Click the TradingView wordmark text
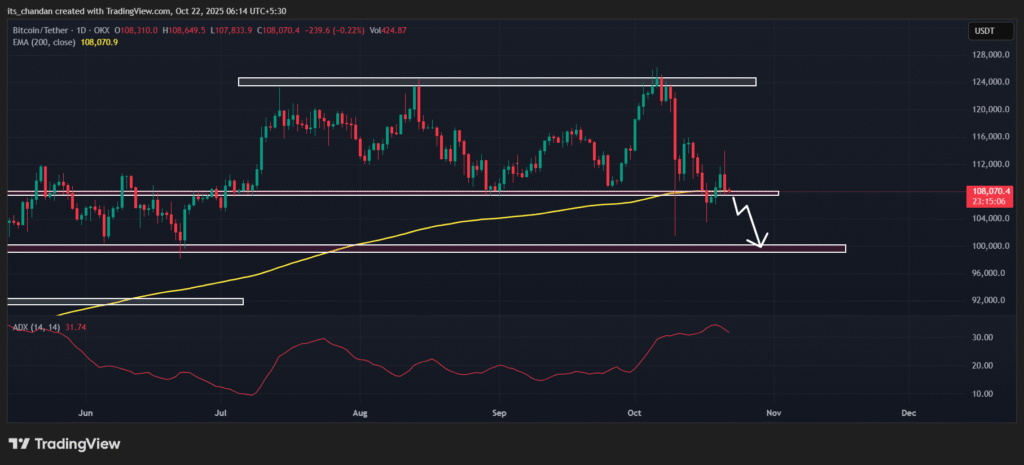The height and width of the screenshot is (465, 1024). click(x=79, y=444)
